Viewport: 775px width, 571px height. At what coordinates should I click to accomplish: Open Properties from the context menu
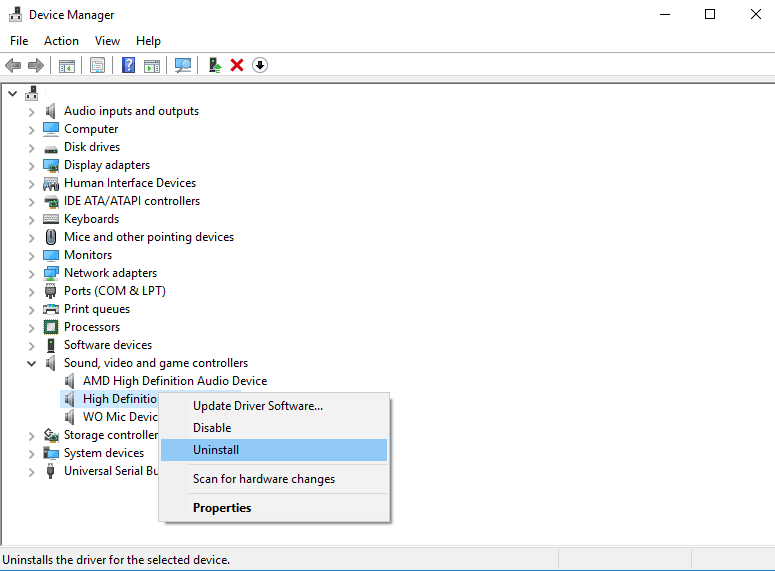pos(274,508)
